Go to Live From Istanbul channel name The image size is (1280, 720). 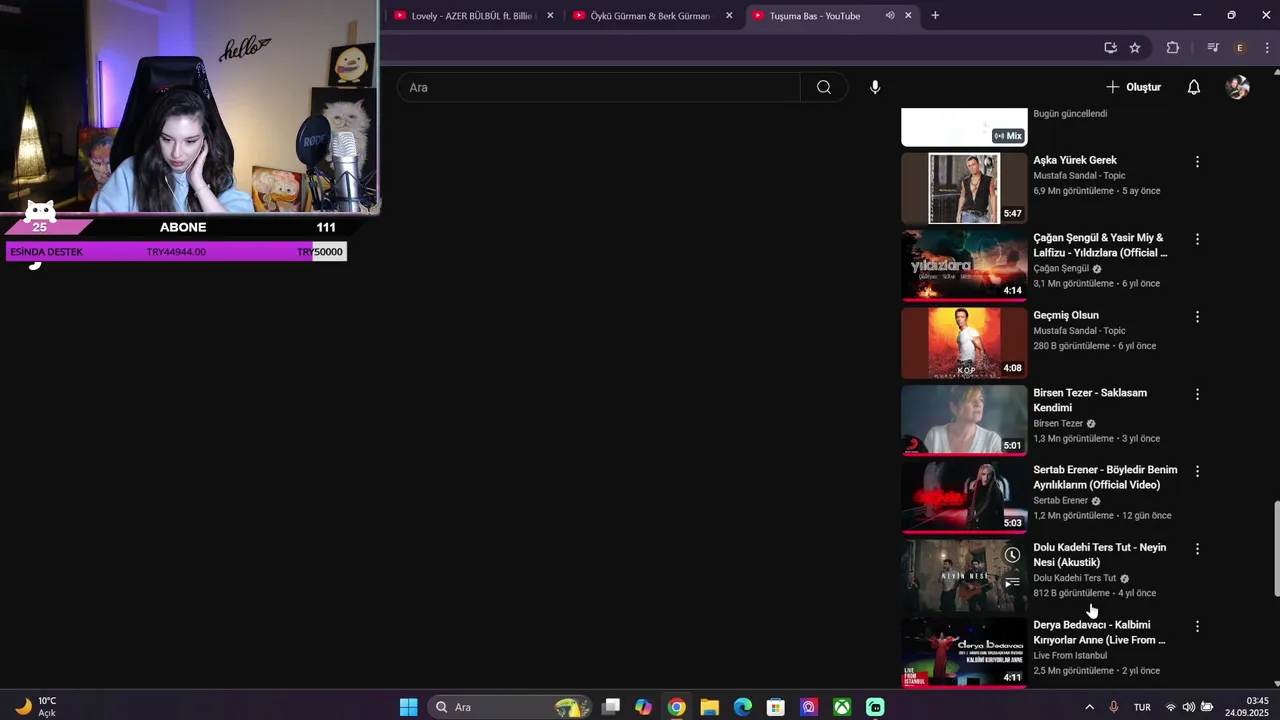[x=1070, y=655]
